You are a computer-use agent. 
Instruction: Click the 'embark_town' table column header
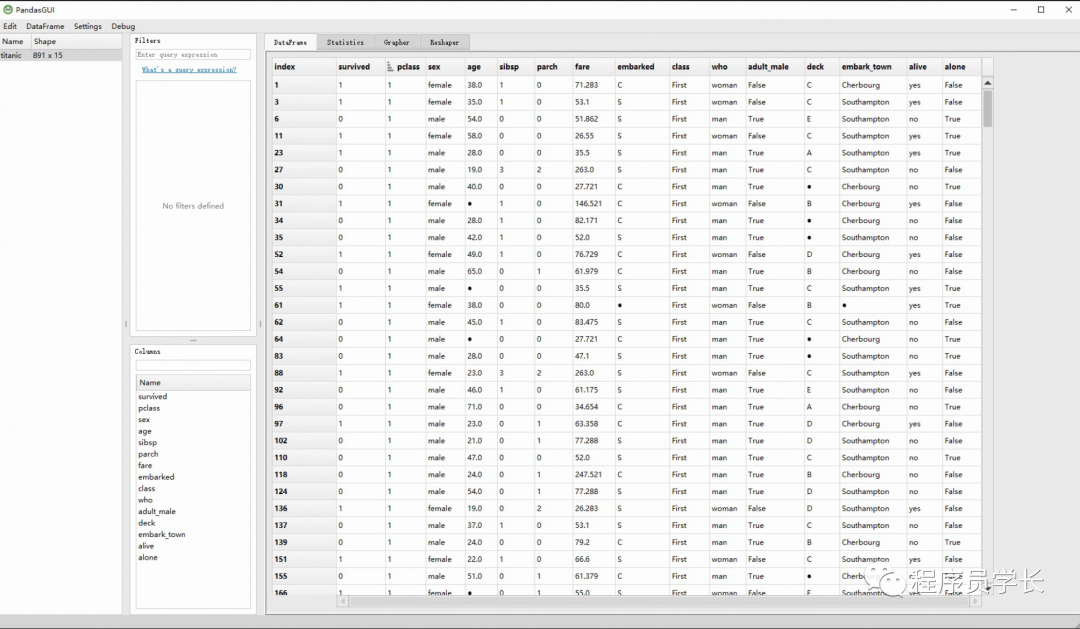(x=872, y=67)
